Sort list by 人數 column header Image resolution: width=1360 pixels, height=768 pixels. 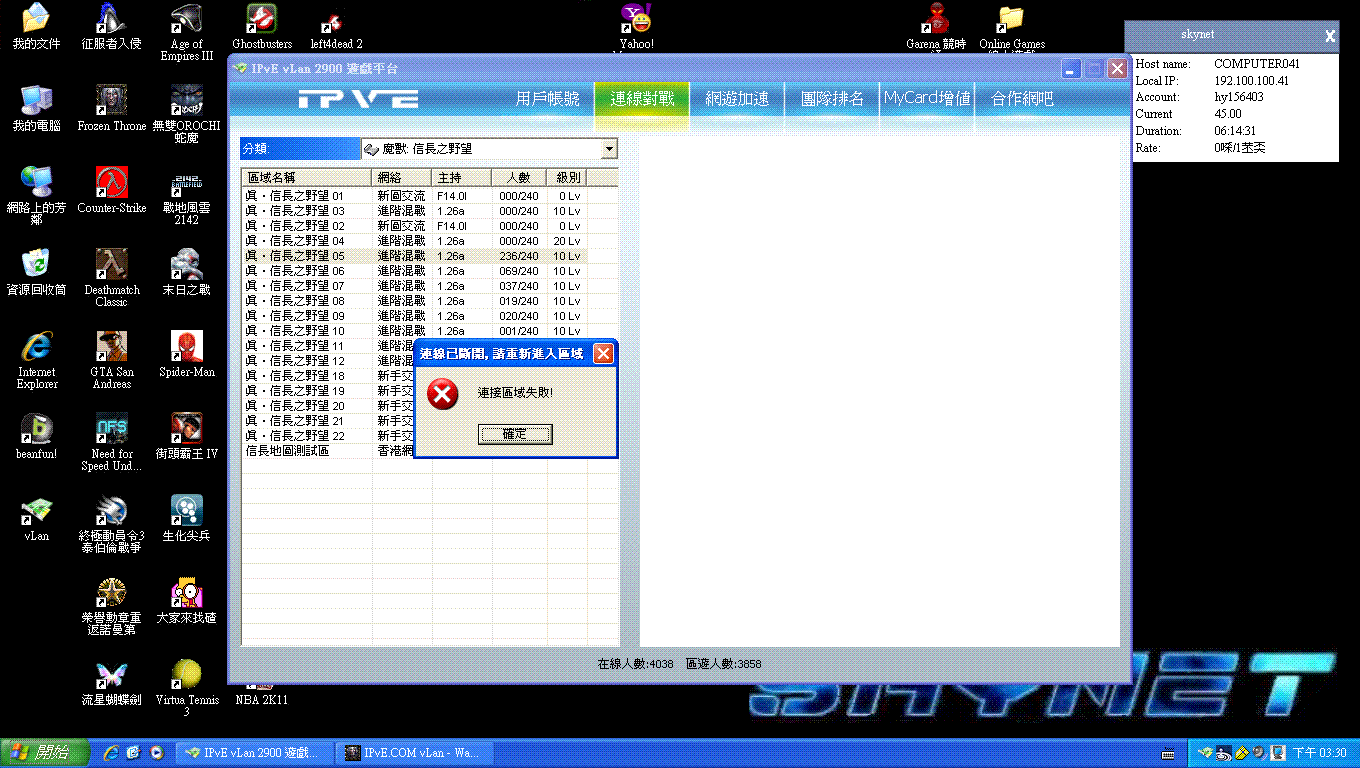point(519,177)
